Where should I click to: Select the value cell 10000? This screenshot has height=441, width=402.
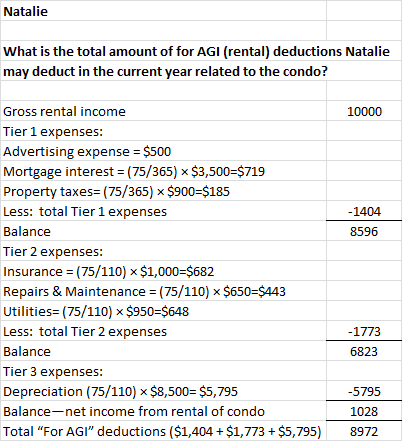[364, 111]
